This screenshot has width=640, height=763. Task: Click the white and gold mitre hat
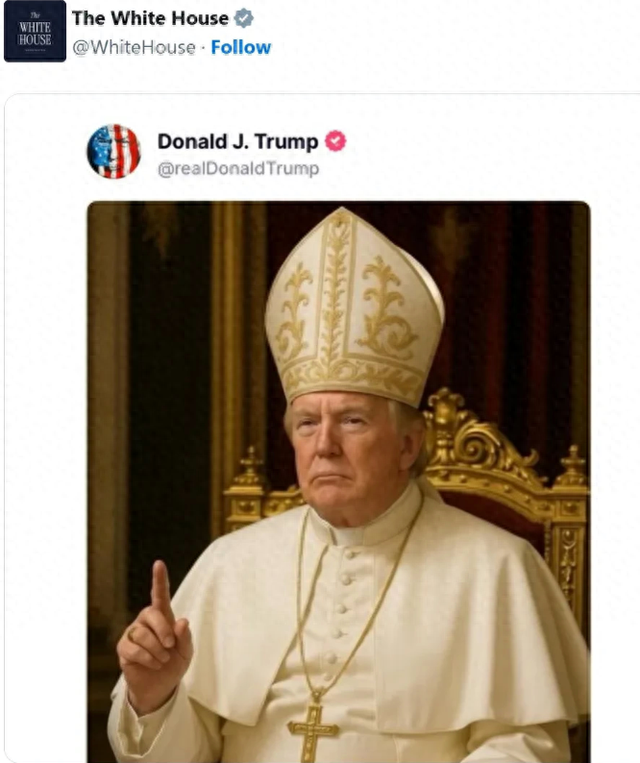tap(354, 309)
